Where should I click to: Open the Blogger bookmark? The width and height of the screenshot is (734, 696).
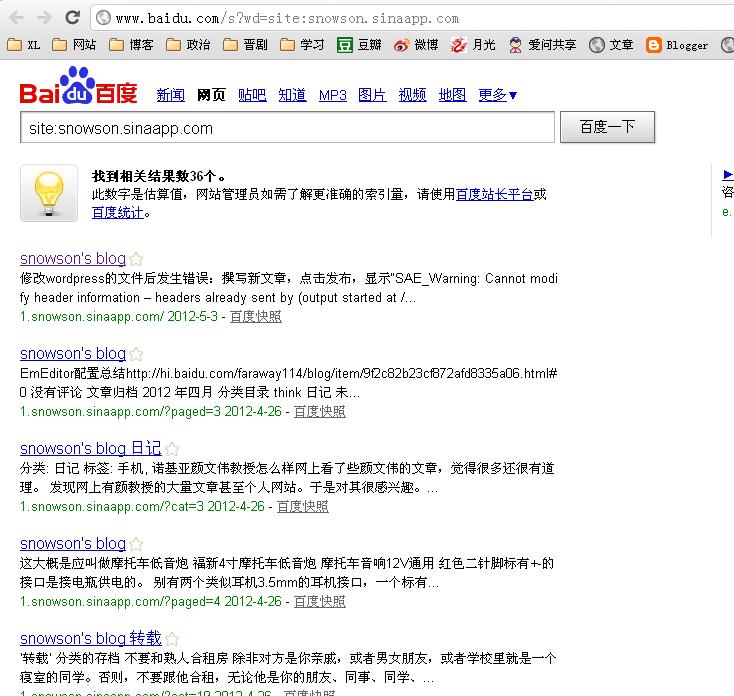tap(677, 45)
